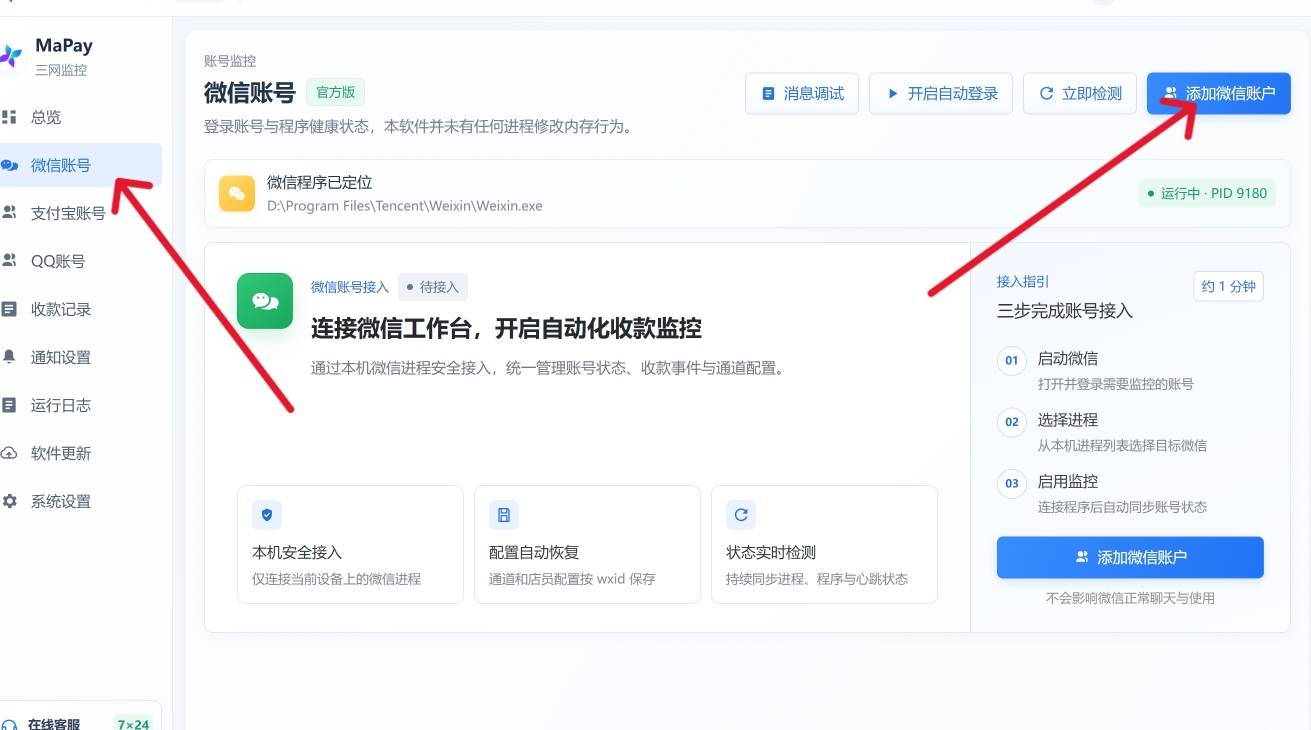Click the 通知设置 bell icon

(x=10, y=357)
